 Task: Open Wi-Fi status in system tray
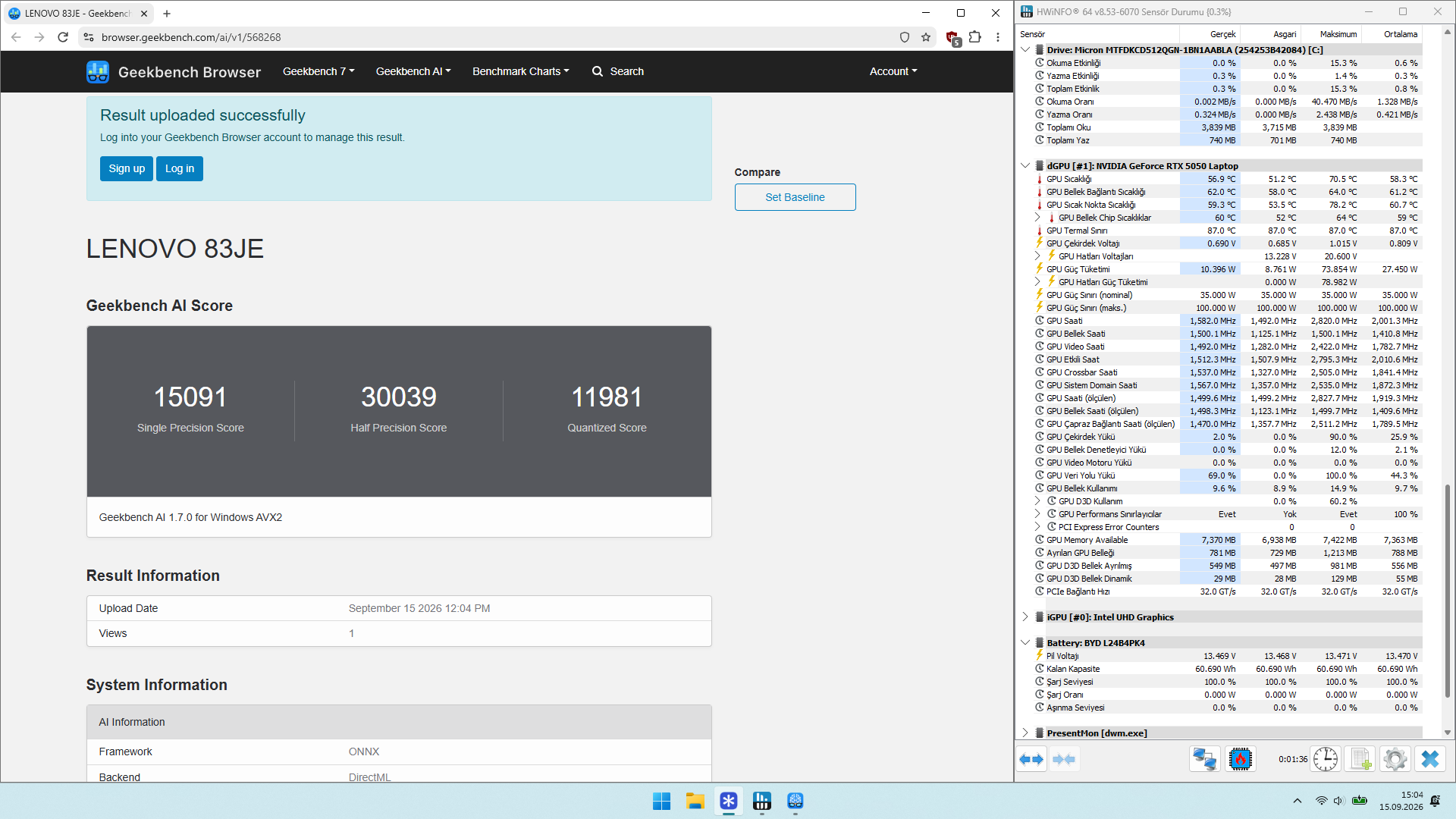click(x=1321, y=801)
